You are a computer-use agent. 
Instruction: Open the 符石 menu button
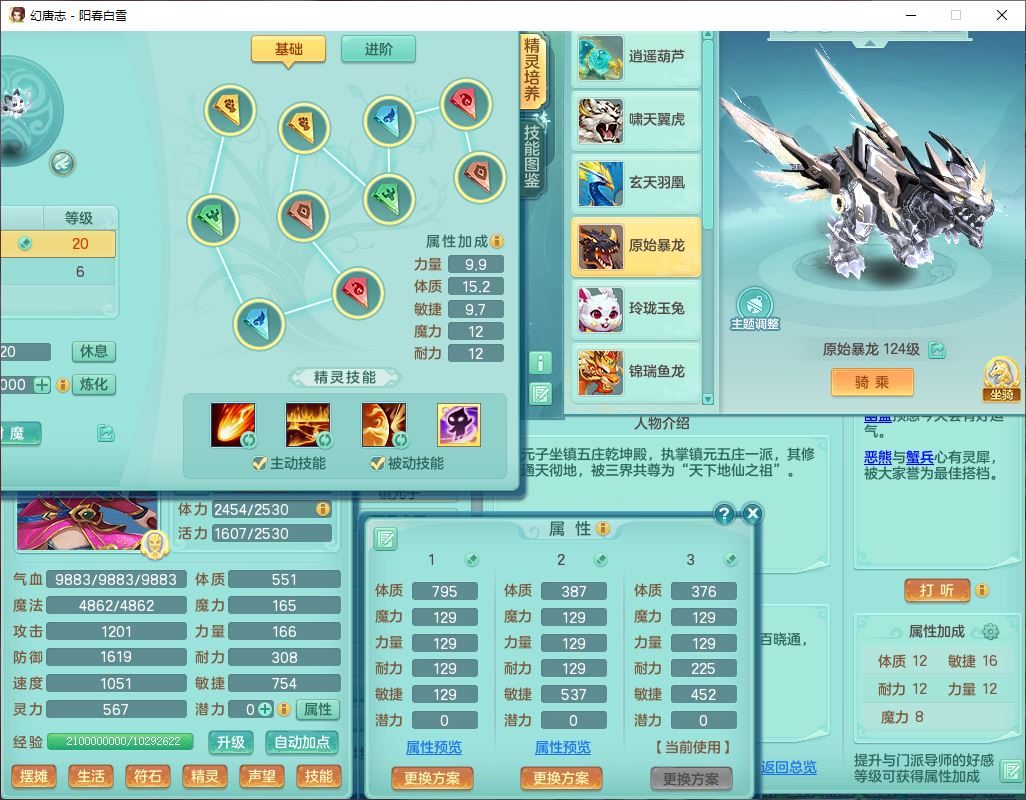pyautogui.click(x=147, y=776)
